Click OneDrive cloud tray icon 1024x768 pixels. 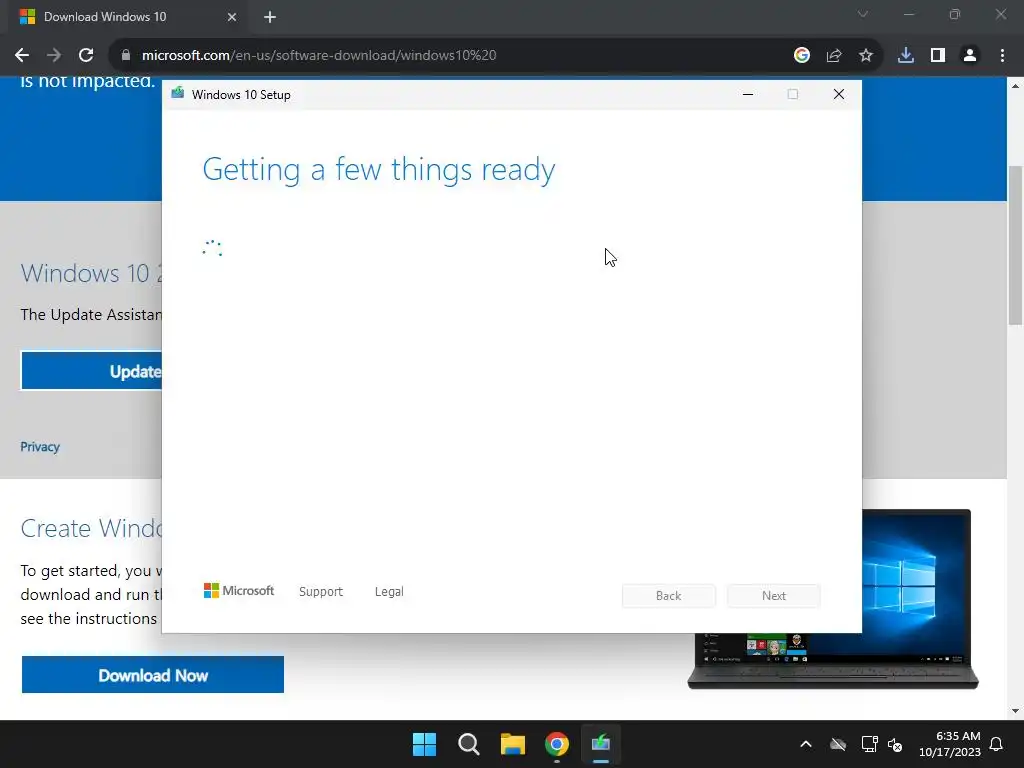coord(838,744)
